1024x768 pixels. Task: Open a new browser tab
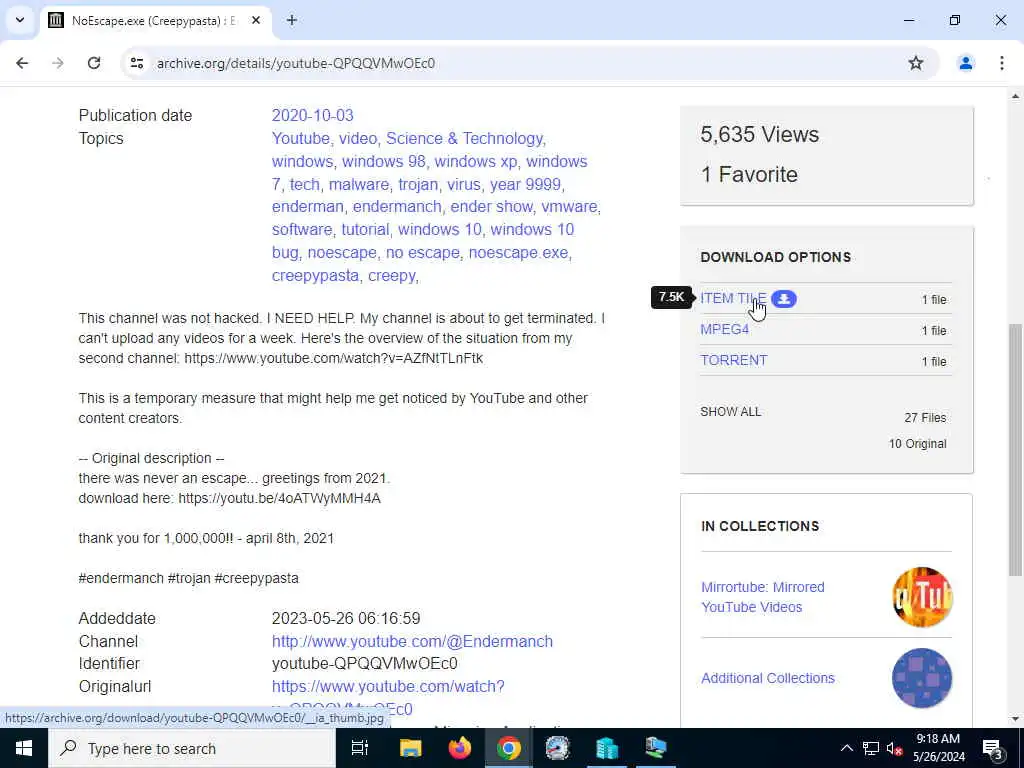(292, 20)
